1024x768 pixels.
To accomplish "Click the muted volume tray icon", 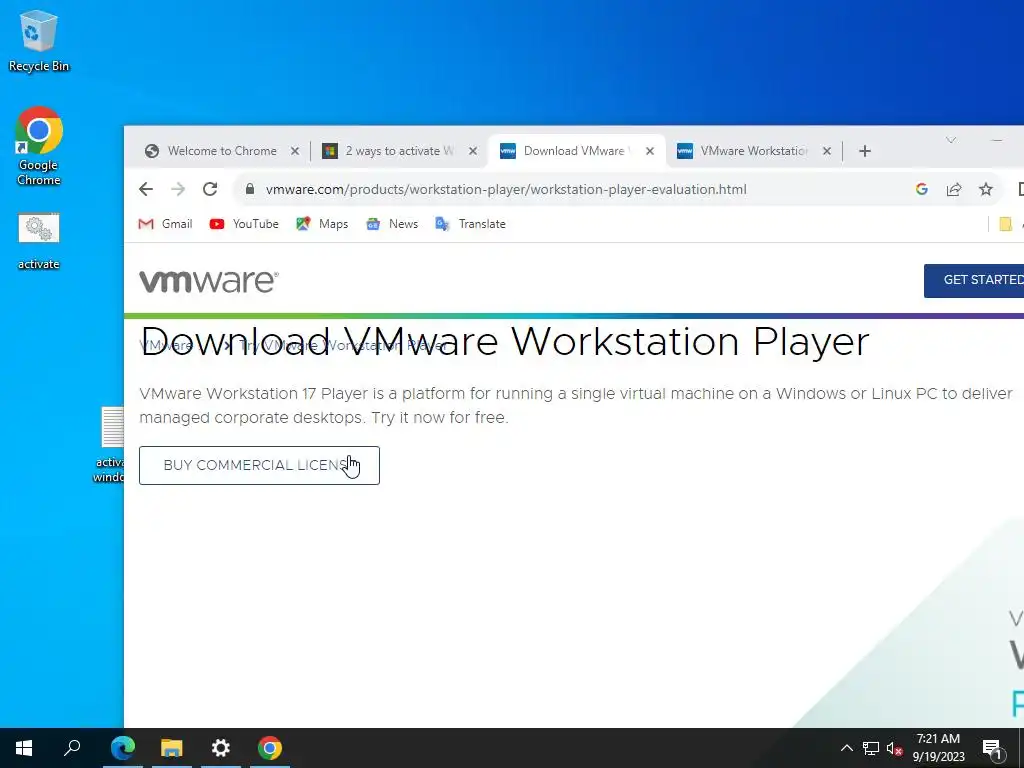I will pyautogui.click(x=895, y=749).
